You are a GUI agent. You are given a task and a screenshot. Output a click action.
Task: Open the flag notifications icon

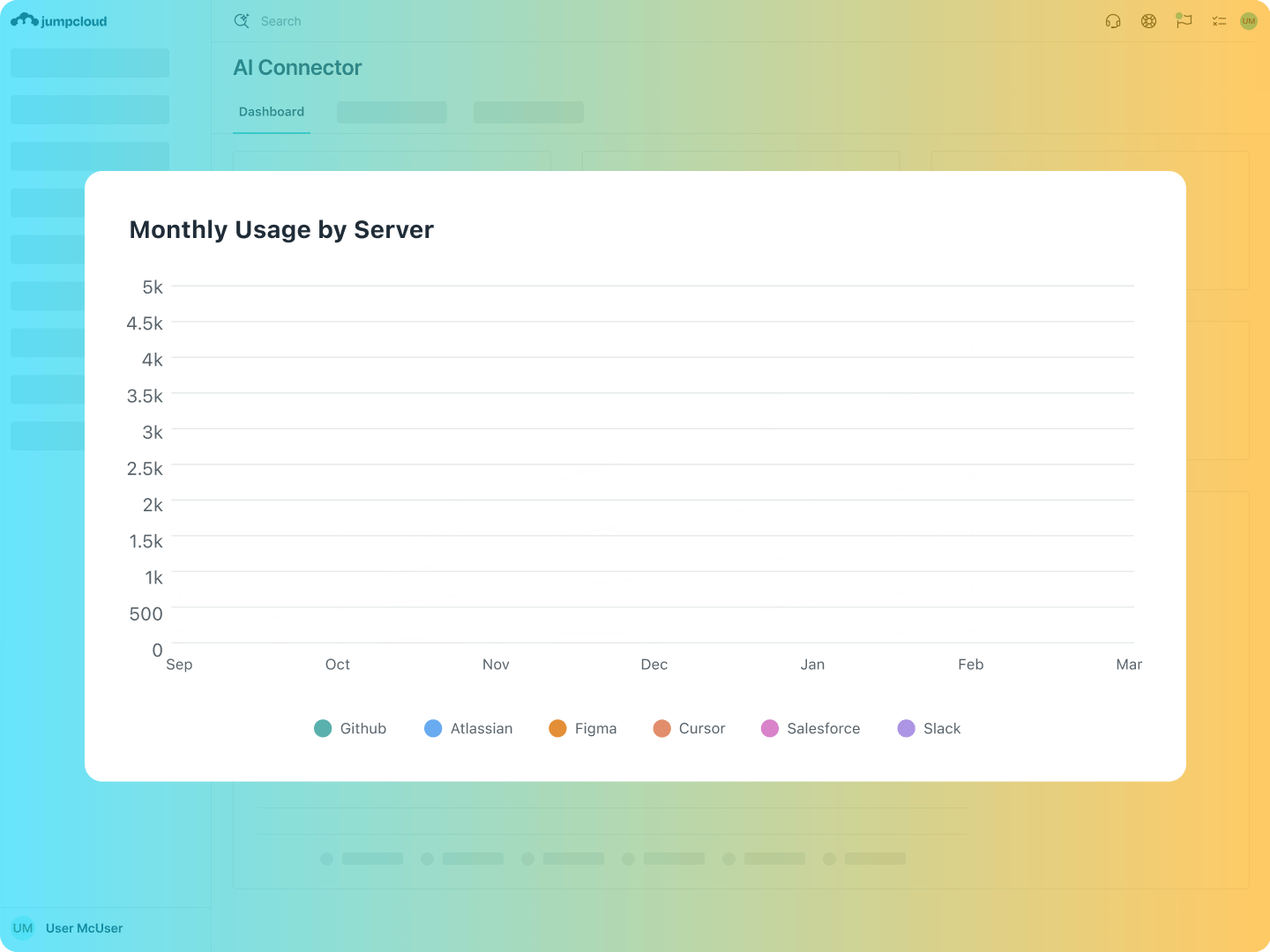(1184, 20)
